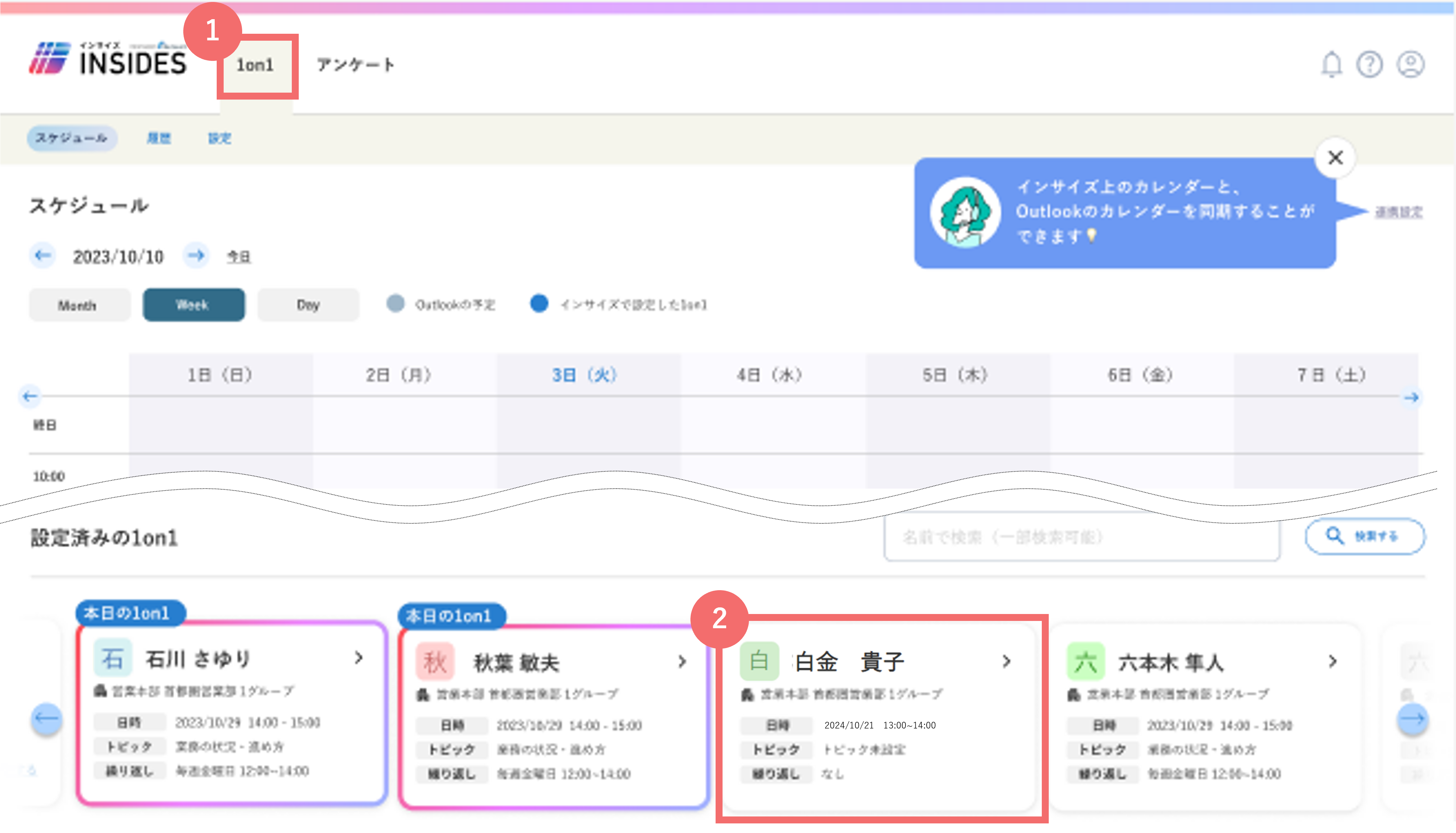Click the 2023/10/10 date label
The image size is (1456, 833).
click(118, 257)
